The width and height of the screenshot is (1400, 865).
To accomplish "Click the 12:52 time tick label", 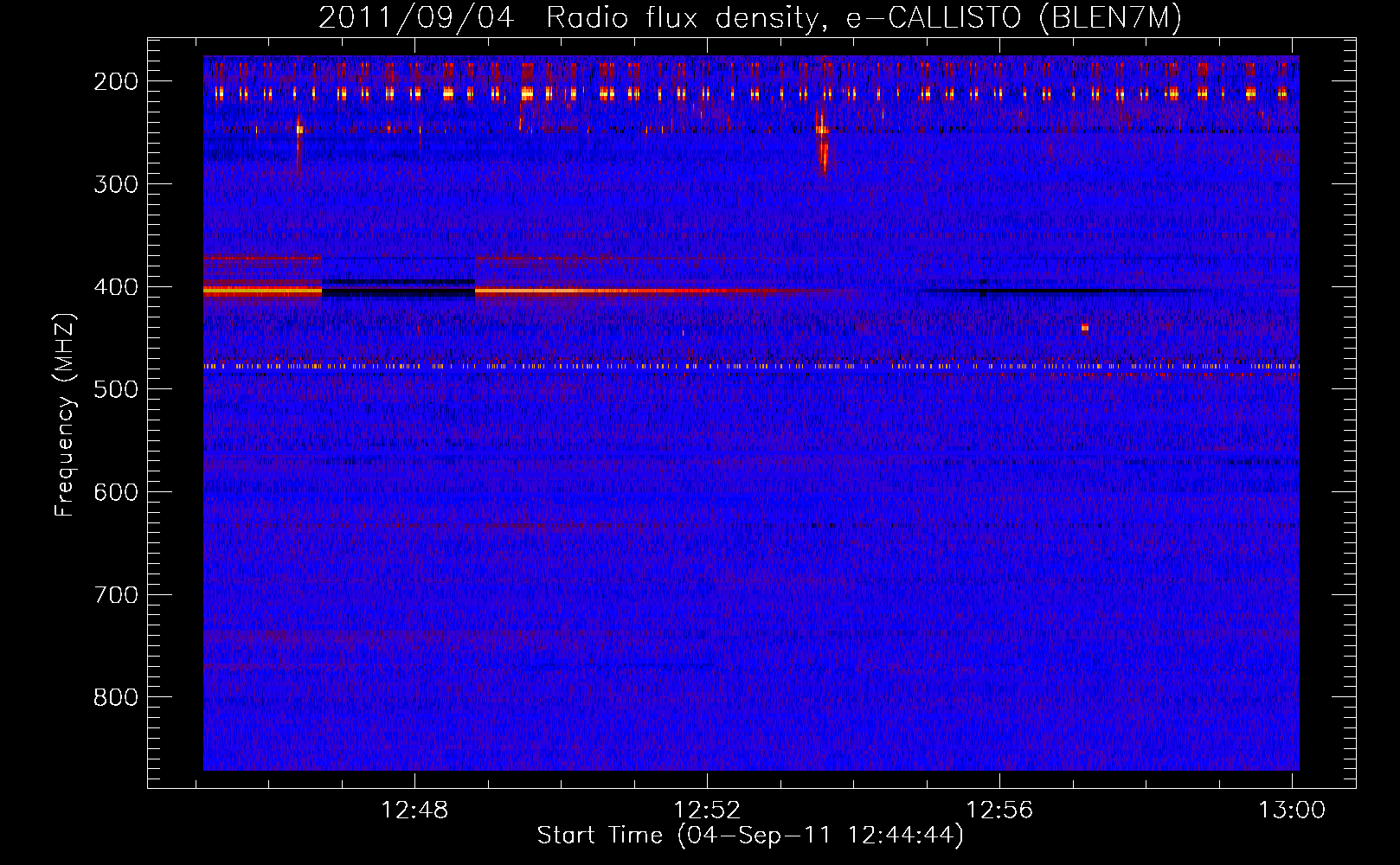I will pyautogui.click(x=707, y=811).
